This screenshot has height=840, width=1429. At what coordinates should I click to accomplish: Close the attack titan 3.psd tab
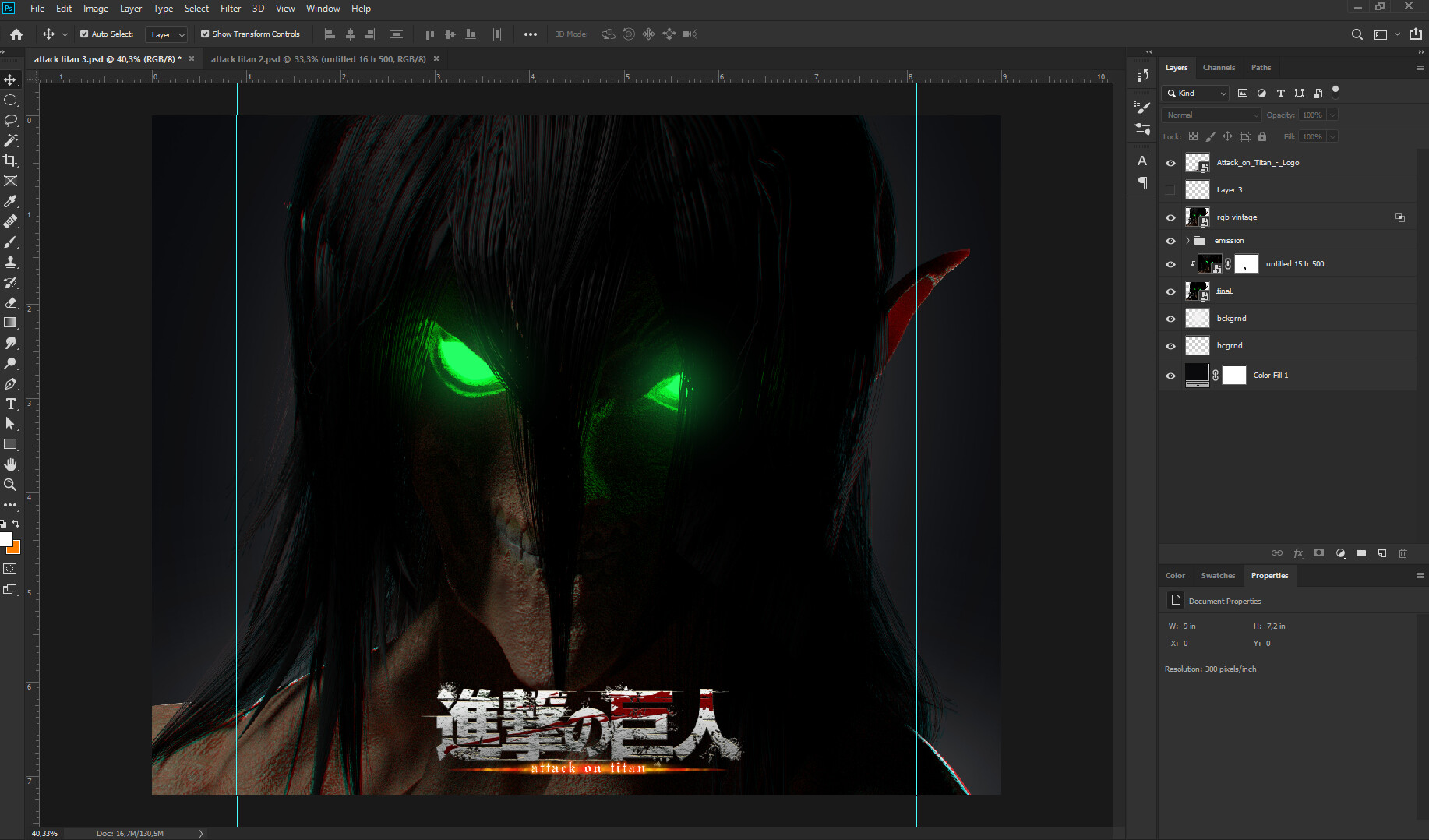click(192, 58)
